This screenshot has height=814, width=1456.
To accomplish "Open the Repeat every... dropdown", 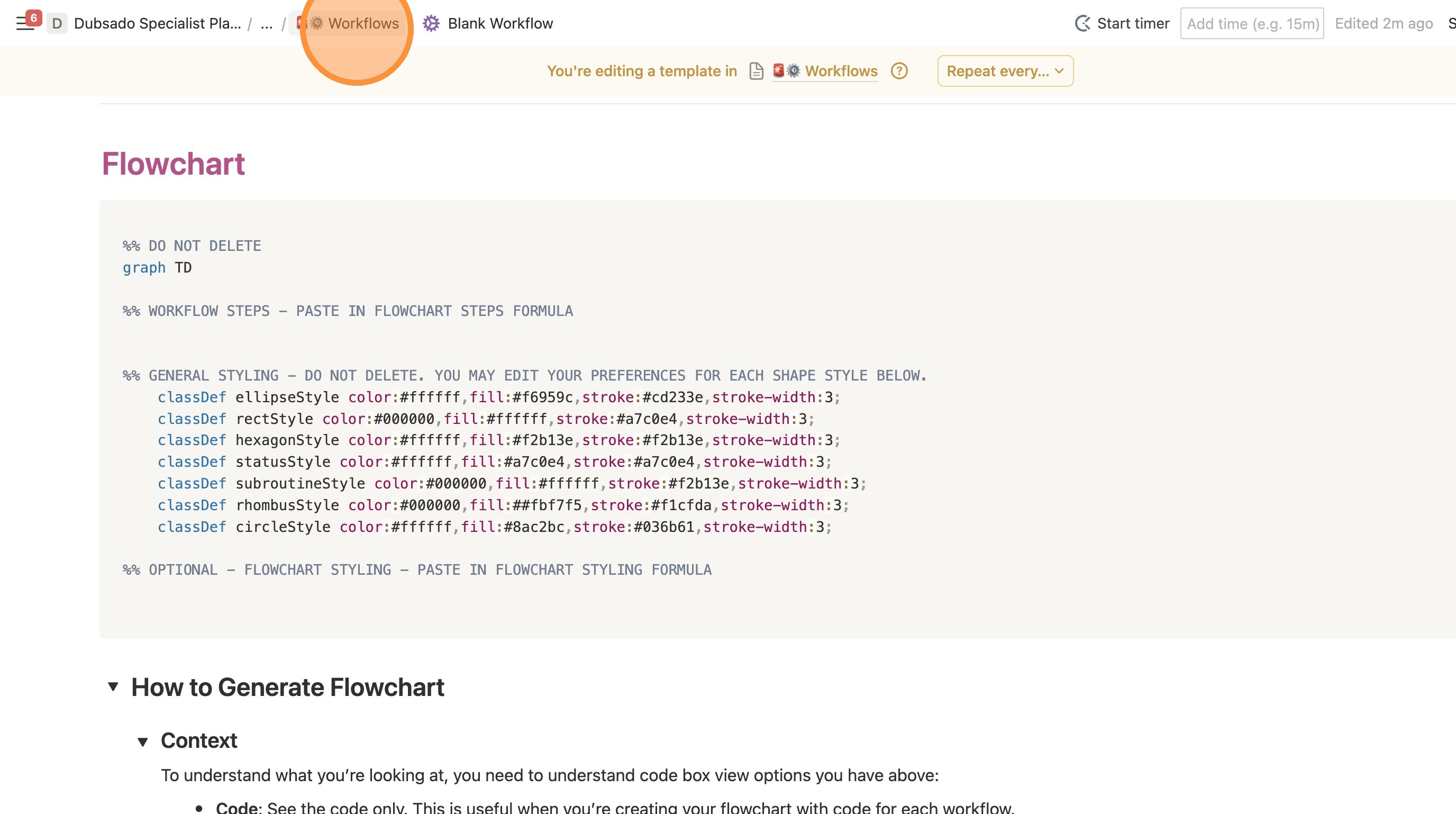I will tap(1005, 71).
